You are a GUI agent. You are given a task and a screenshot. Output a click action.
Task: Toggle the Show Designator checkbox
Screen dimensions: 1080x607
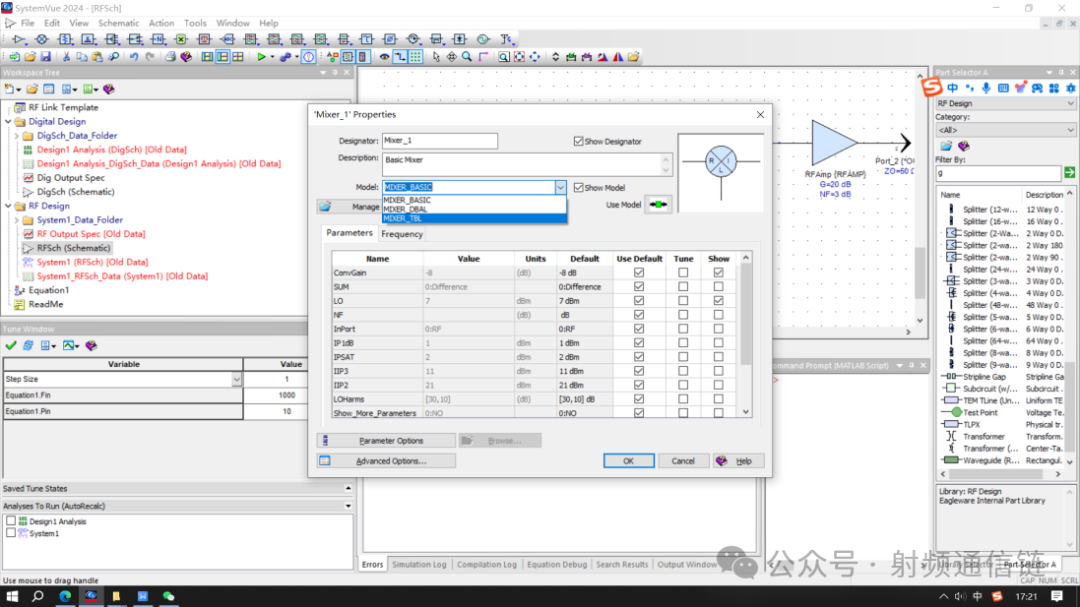click(579, 141)
